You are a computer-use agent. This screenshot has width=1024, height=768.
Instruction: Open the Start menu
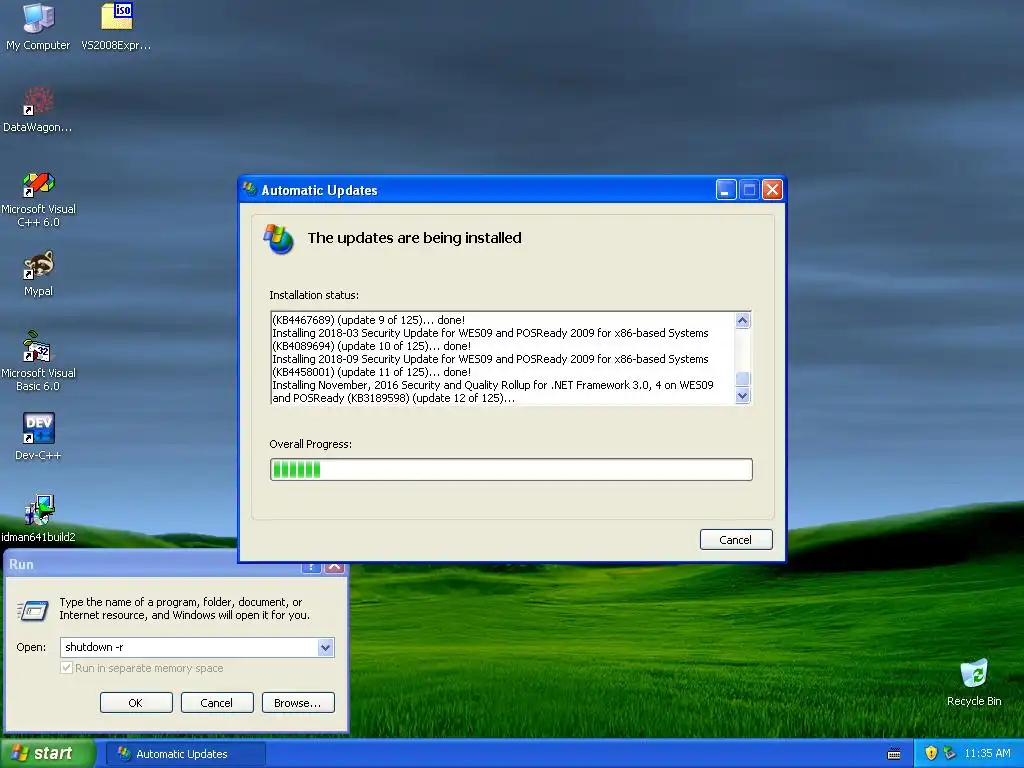click(x=47, y=753)
